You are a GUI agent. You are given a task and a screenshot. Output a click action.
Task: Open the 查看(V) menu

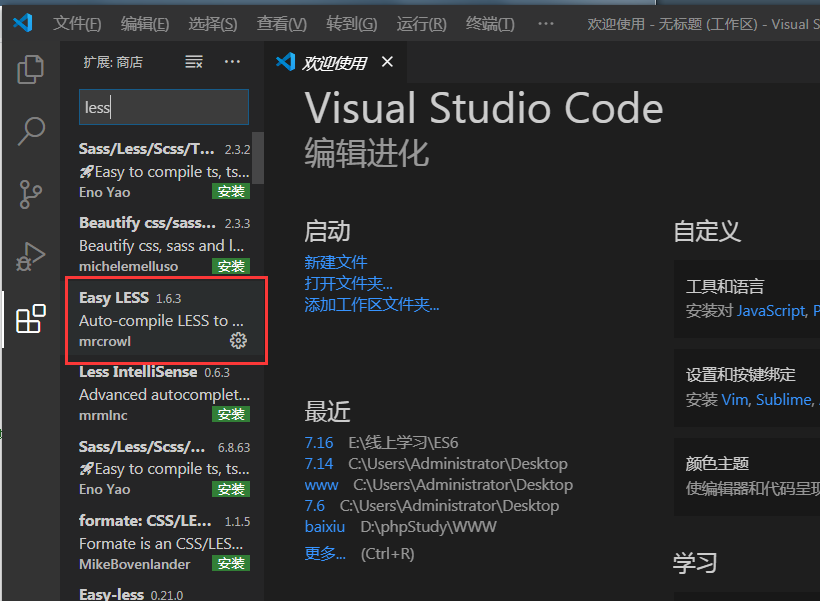(282, 24)
